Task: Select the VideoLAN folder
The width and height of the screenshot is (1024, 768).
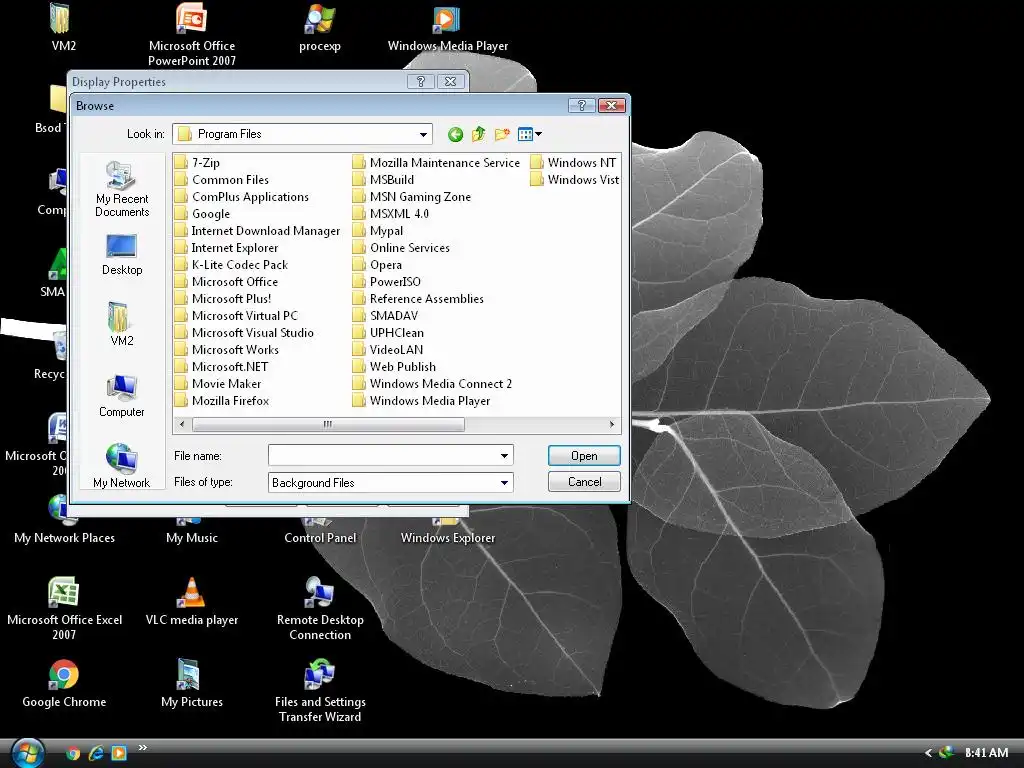Action: [388, 349]
